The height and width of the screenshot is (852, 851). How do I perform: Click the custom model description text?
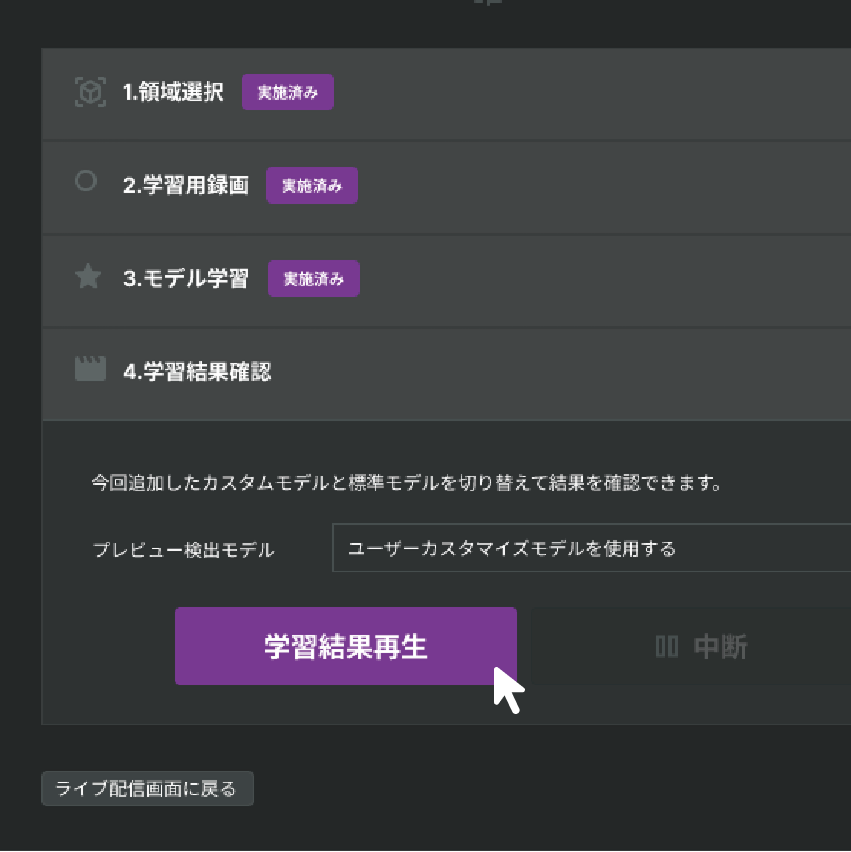coord(406,484)
